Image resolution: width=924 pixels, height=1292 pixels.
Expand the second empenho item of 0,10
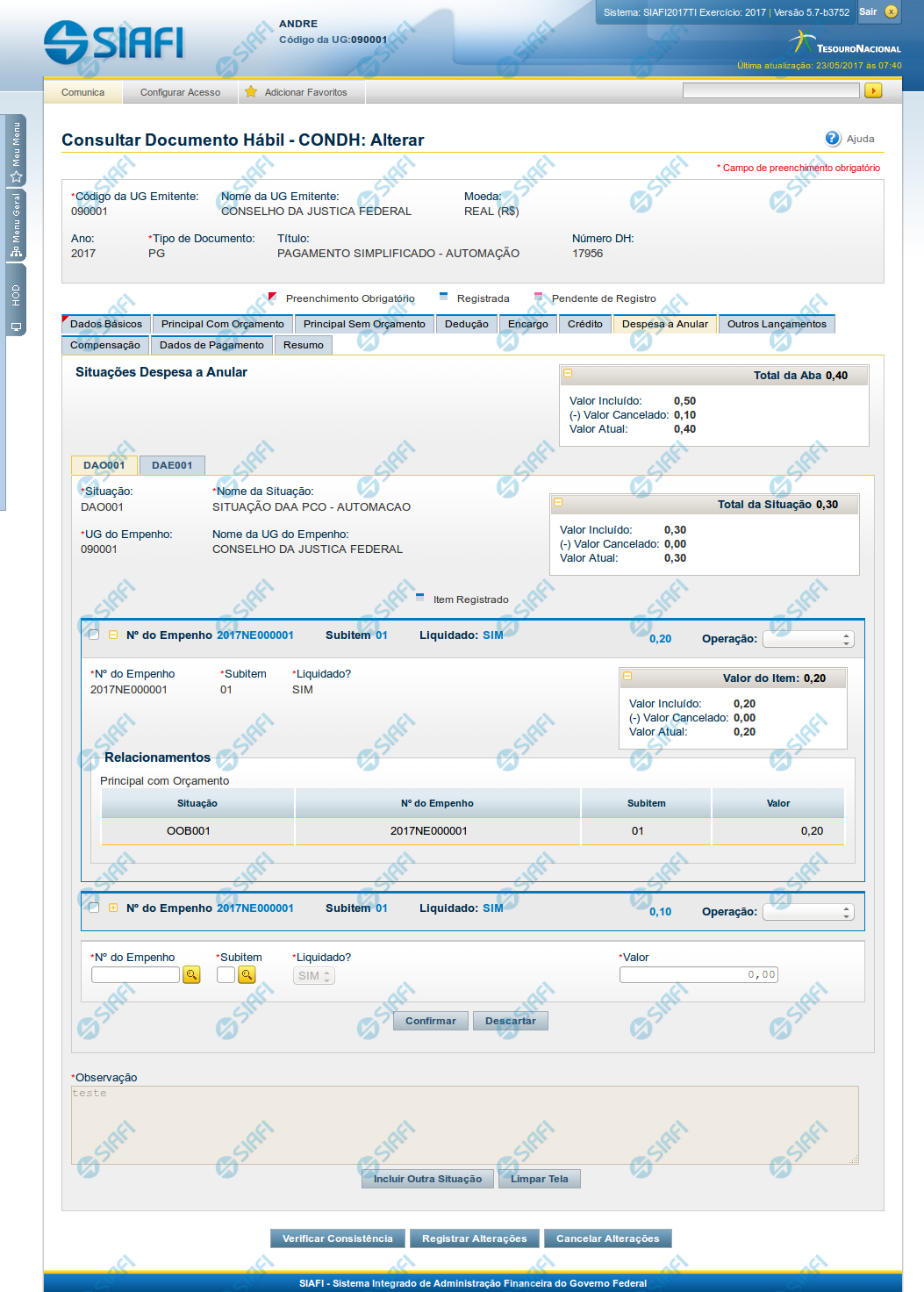[x=113, y=908]
